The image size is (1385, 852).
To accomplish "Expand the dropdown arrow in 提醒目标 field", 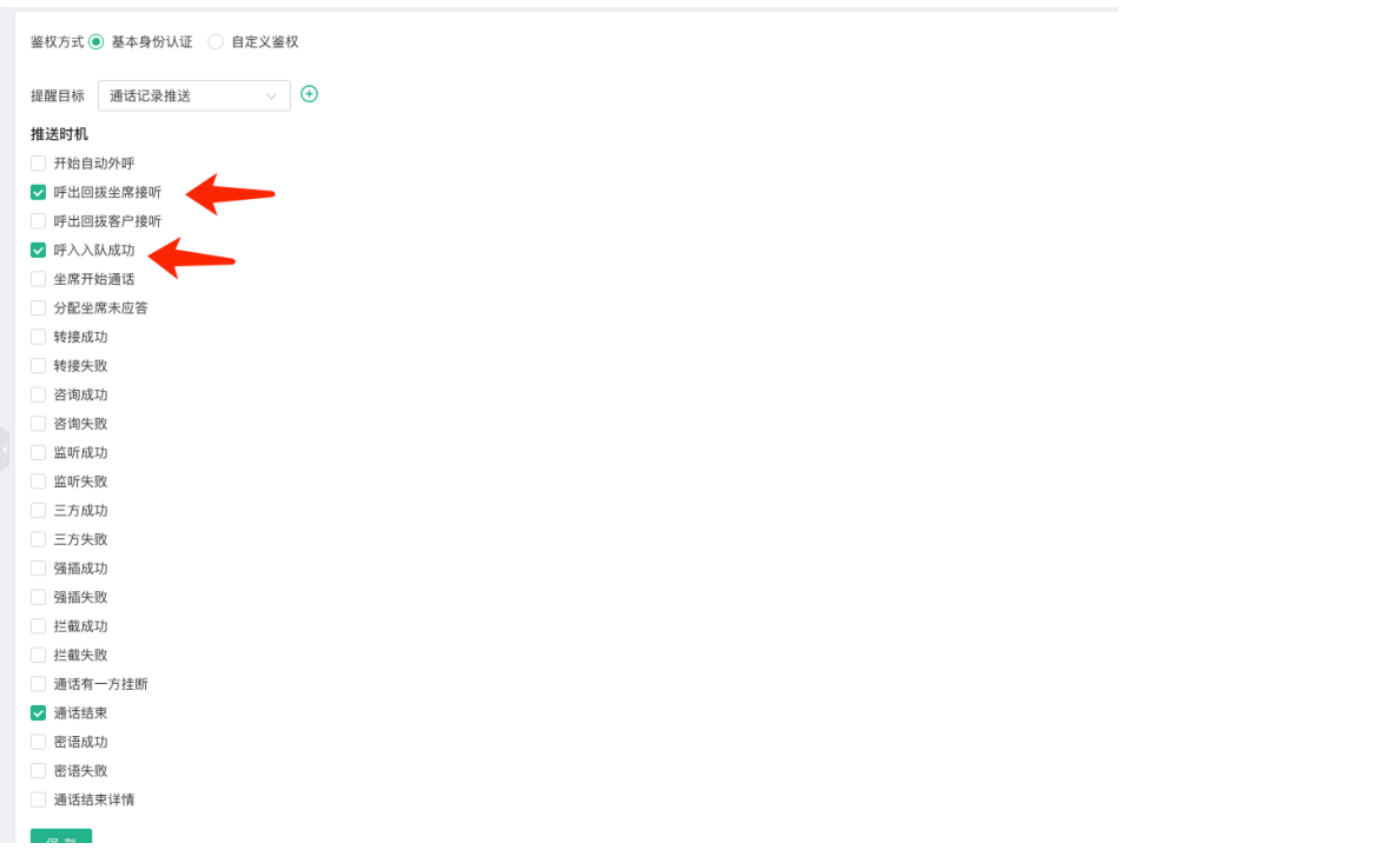I will pos(271,97).
